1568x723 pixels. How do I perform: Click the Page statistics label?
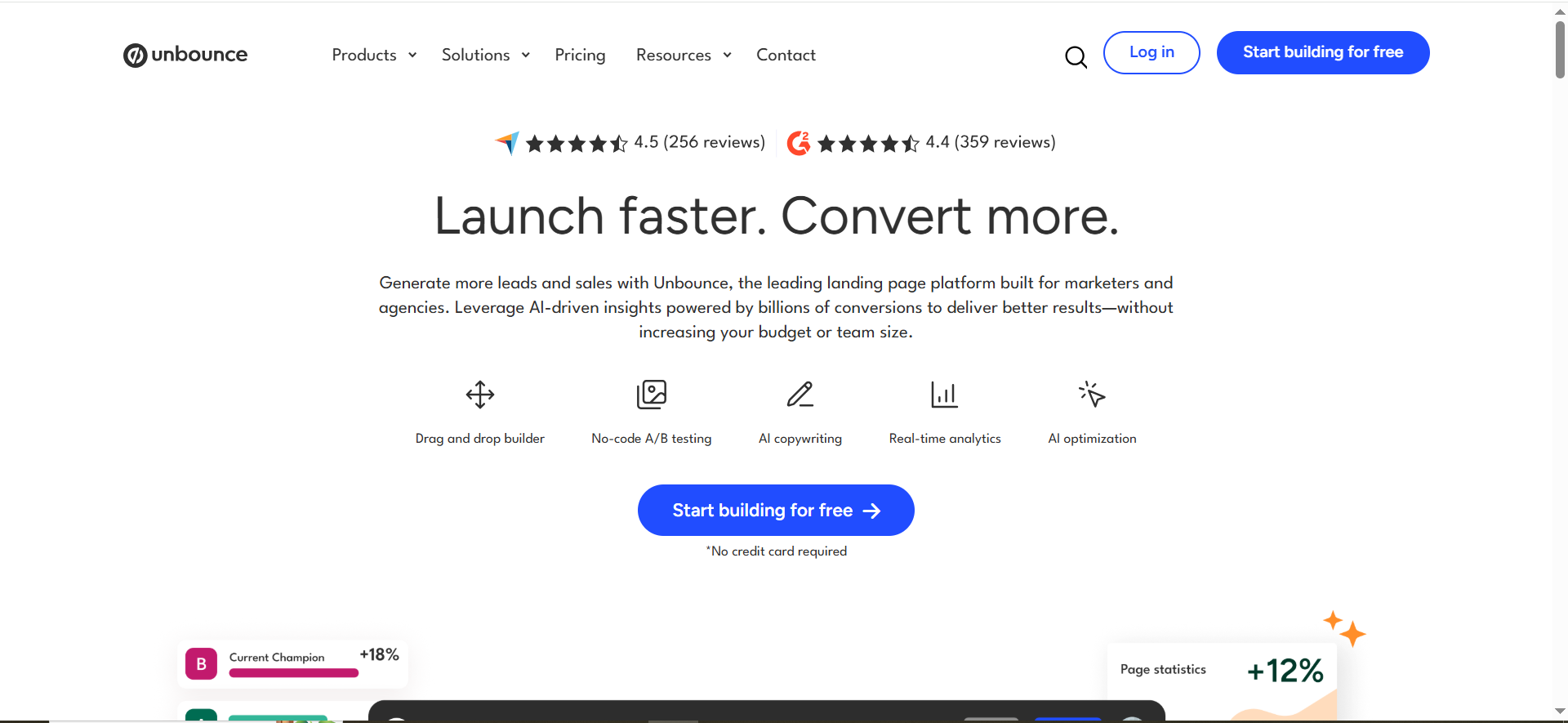[1163, 669]
